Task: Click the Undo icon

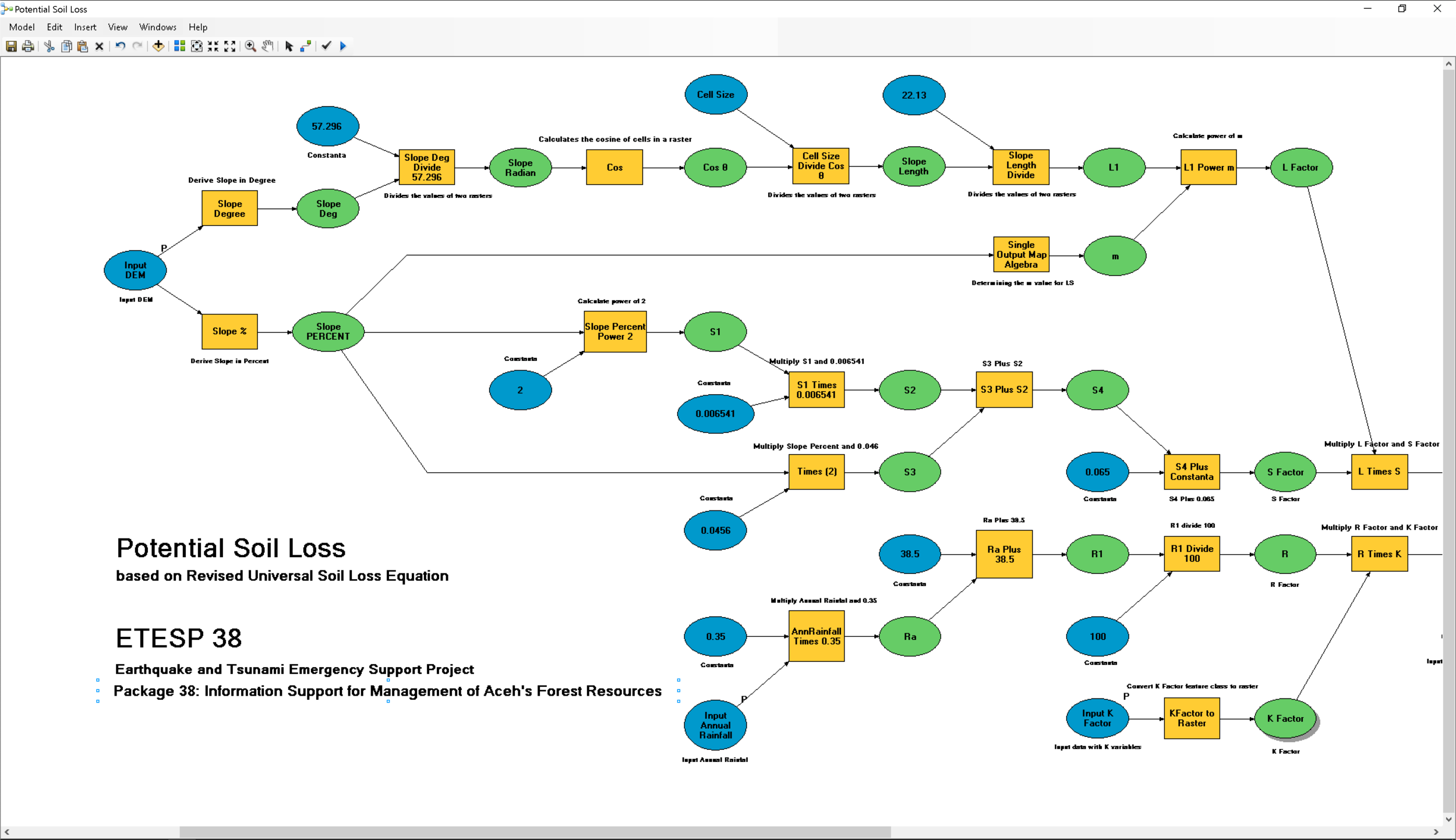Action: pyautogui.click(x=120, y=46)
